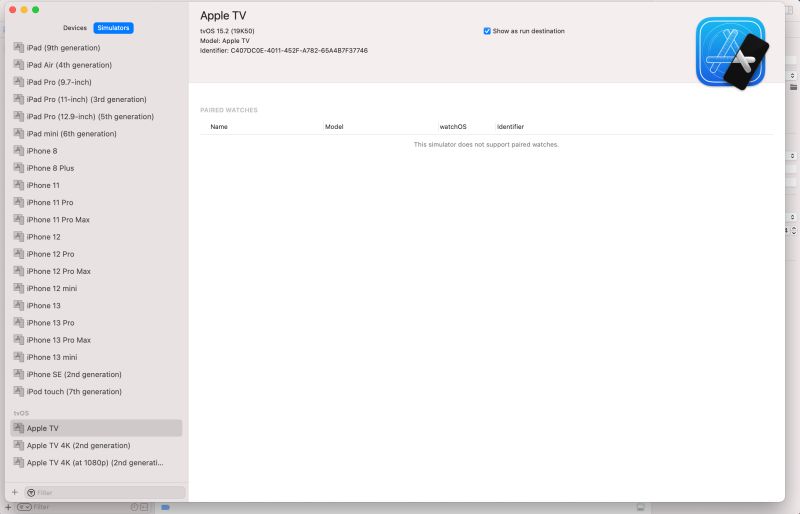Click the iPhone 12 Pro simulator icon
800x514 pixels.
tap(19, 254)
